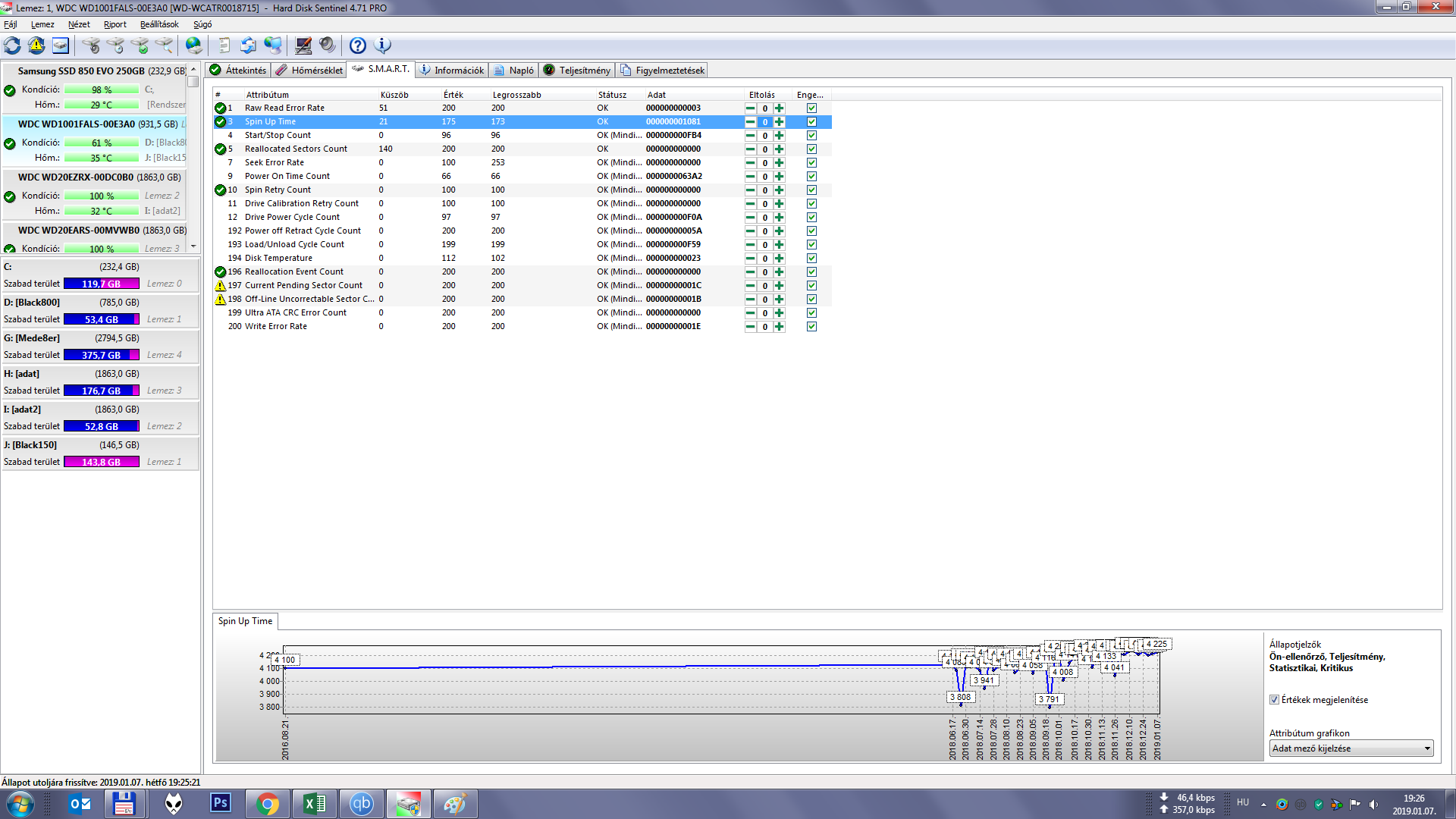Uncheck enable box for Power On Time Count
The width and height of the screenshot is (1456, 819).
click(x=811, y=177)
